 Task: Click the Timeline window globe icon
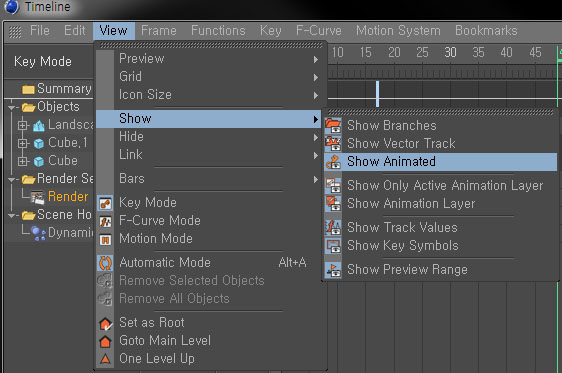[x=12, y=7]
